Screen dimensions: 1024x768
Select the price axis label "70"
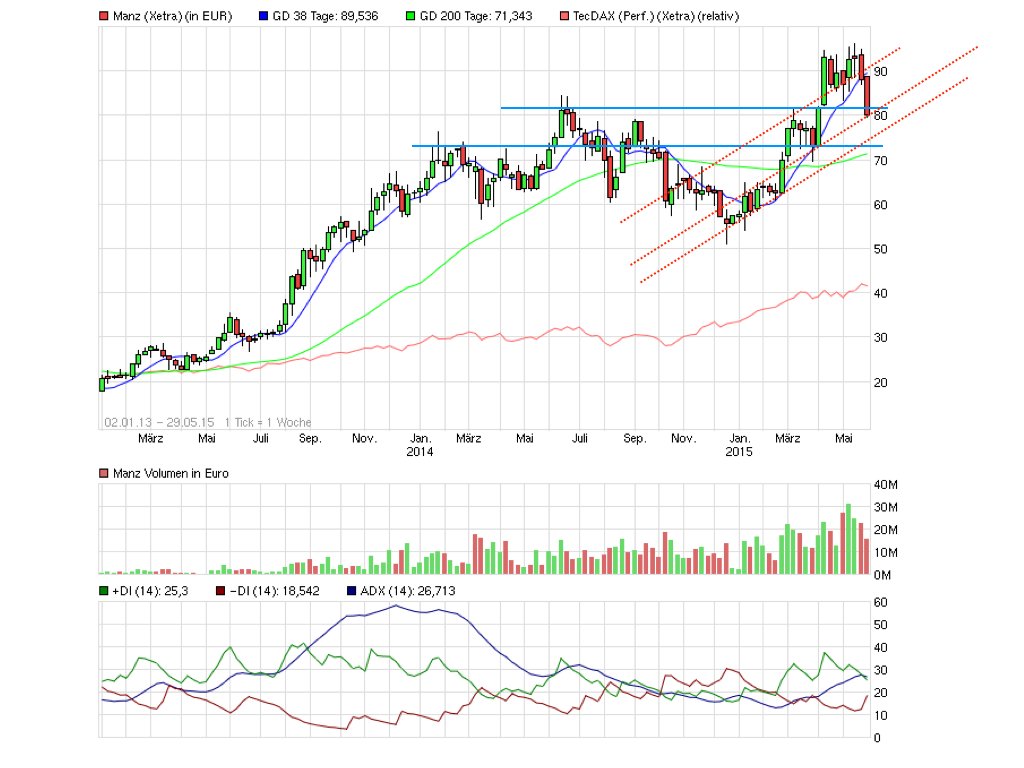click(881, 160)
